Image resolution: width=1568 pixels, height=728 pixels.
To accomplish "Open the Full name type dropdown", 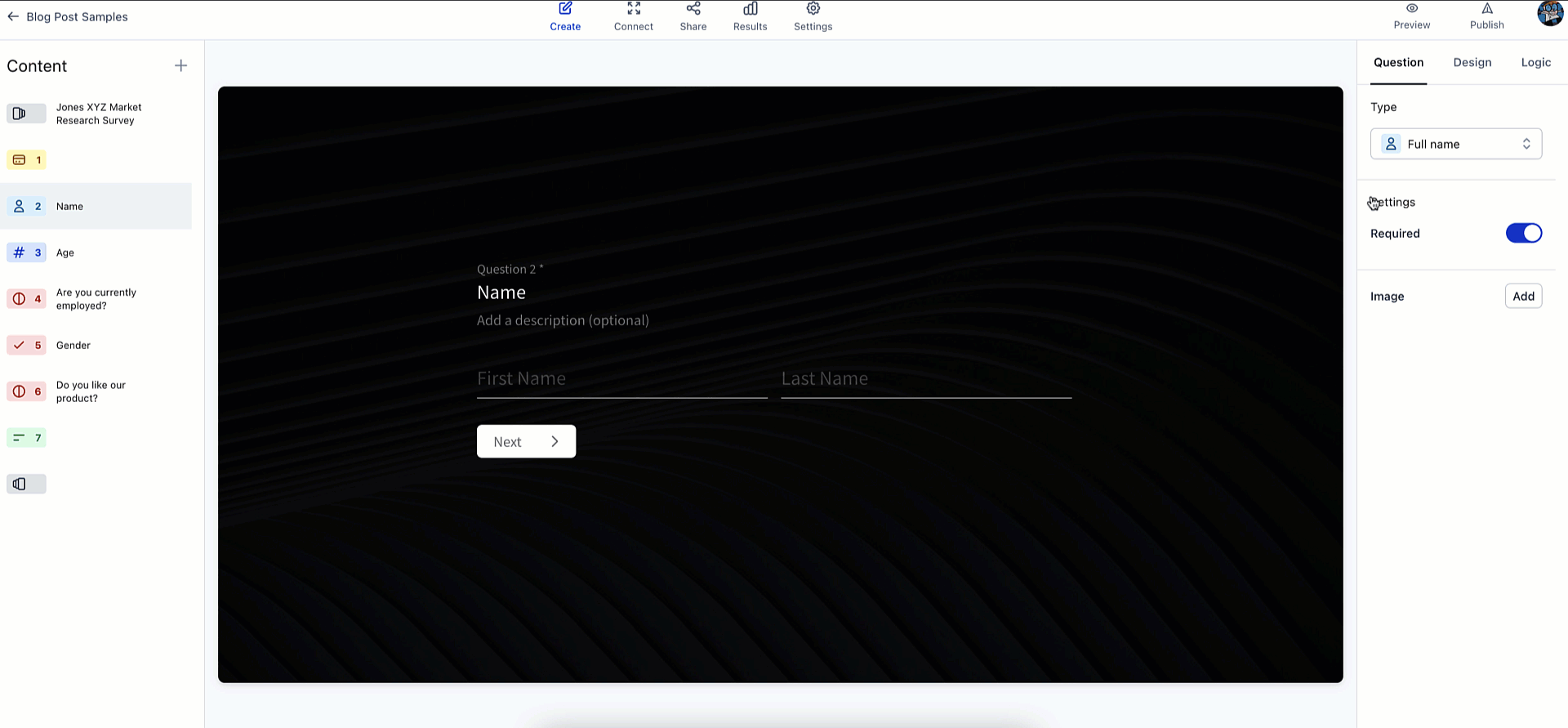I will [x=1455, y=144].
